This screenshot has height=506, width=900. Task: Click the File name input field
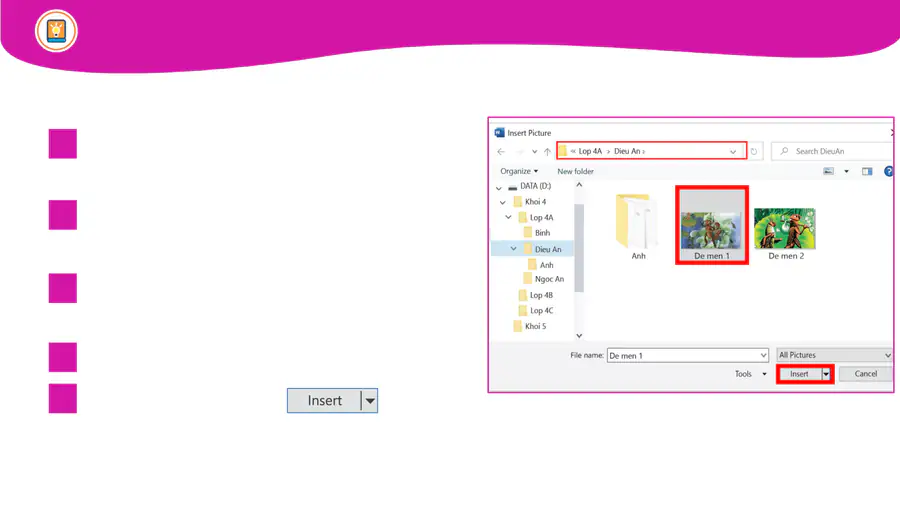[686, 355]
